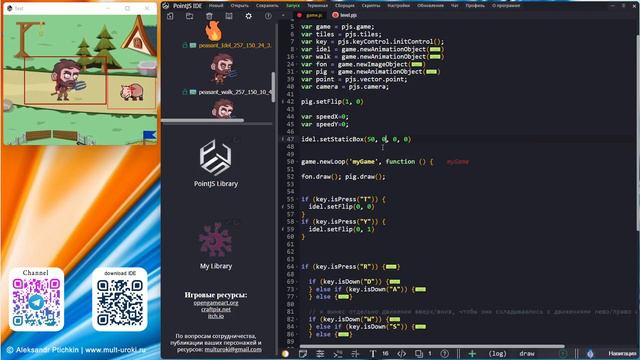The width and height of the screenshot is (640, 360).
Task: Click the trash can delete icon
Action: (209, 16)
